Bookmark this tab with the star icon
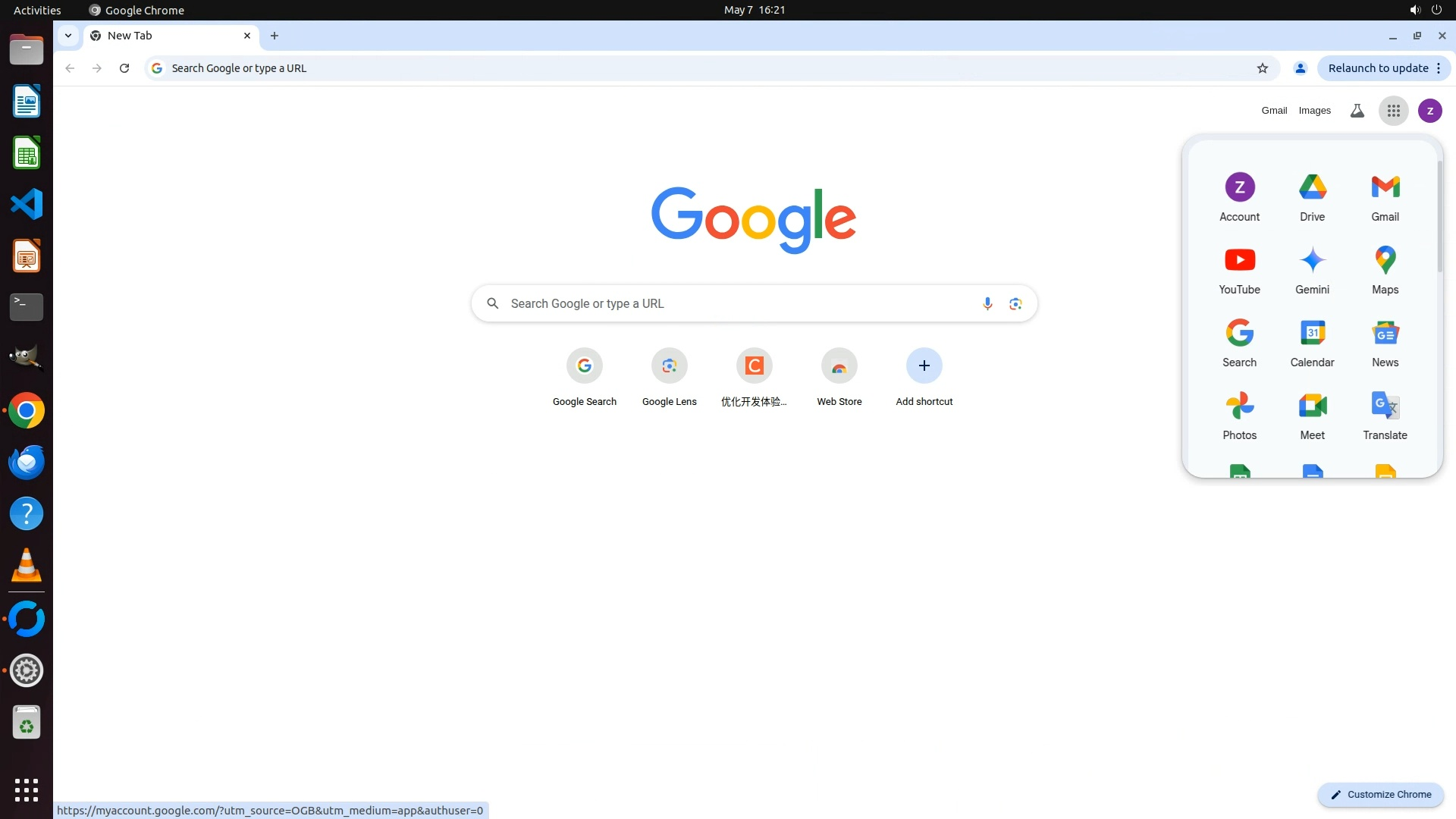The height and width of the screenshot is (819, 1456). click(x=1262, y=68)
